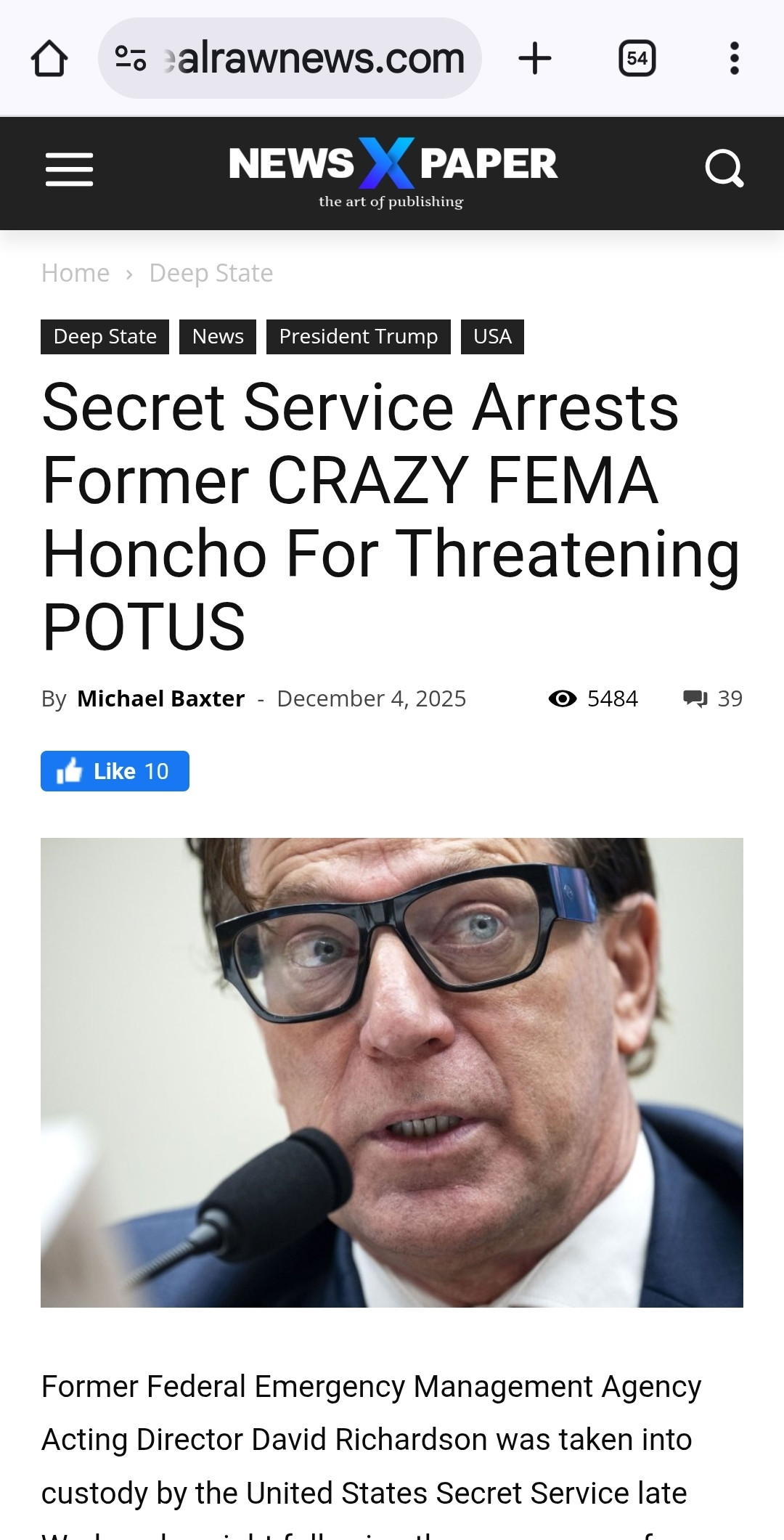Open the article featured photo
This screenshot has width=784, height=1540.
(x=392, y=1072)
